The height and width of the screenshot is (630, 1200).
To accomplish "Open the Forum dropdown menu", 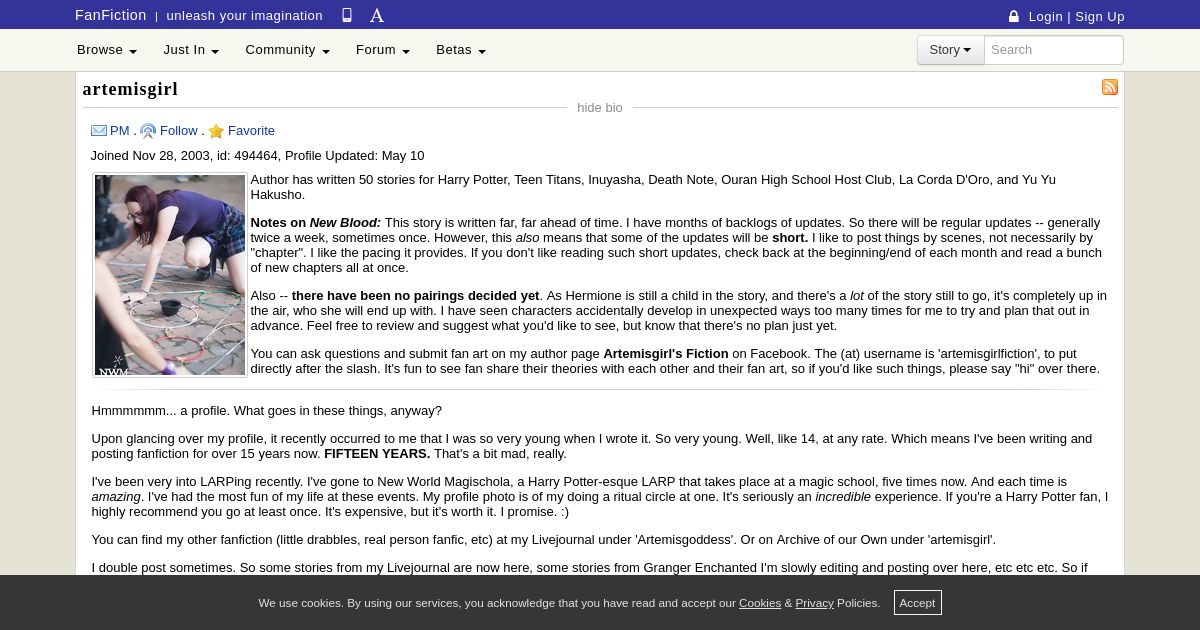I will click(x=383, y=50).
